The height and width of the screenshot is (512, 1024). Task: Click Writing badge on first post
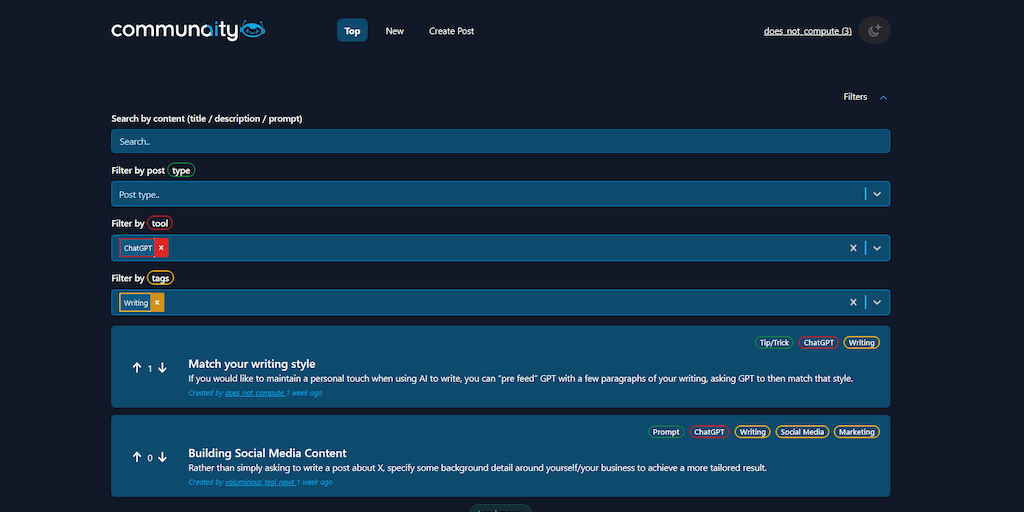tap(861, 342)
